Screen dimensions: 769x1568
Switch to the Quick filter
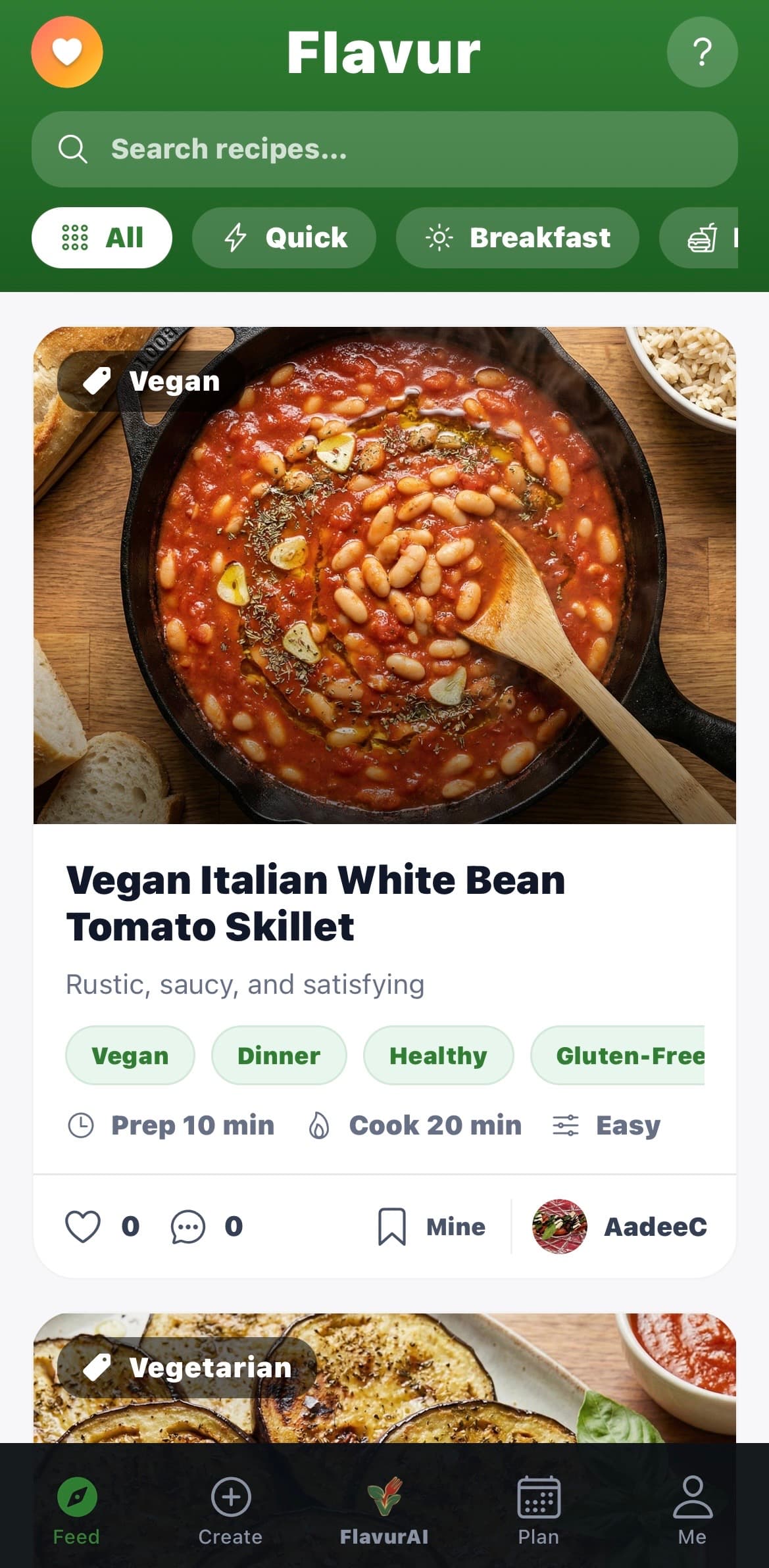(x=284, y=237)
